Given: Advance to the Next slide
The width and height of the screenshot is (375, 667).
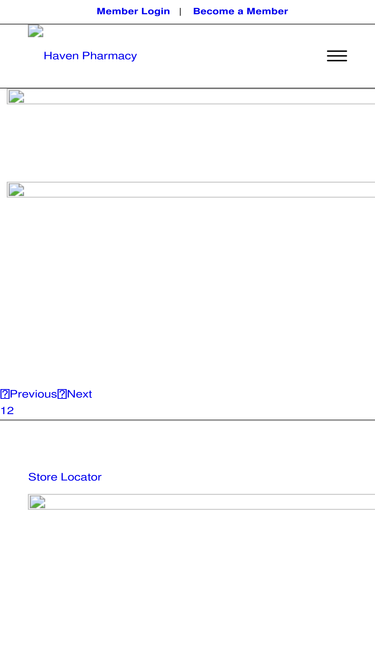Looking at the screenshot, I should (x=80, y=394).
